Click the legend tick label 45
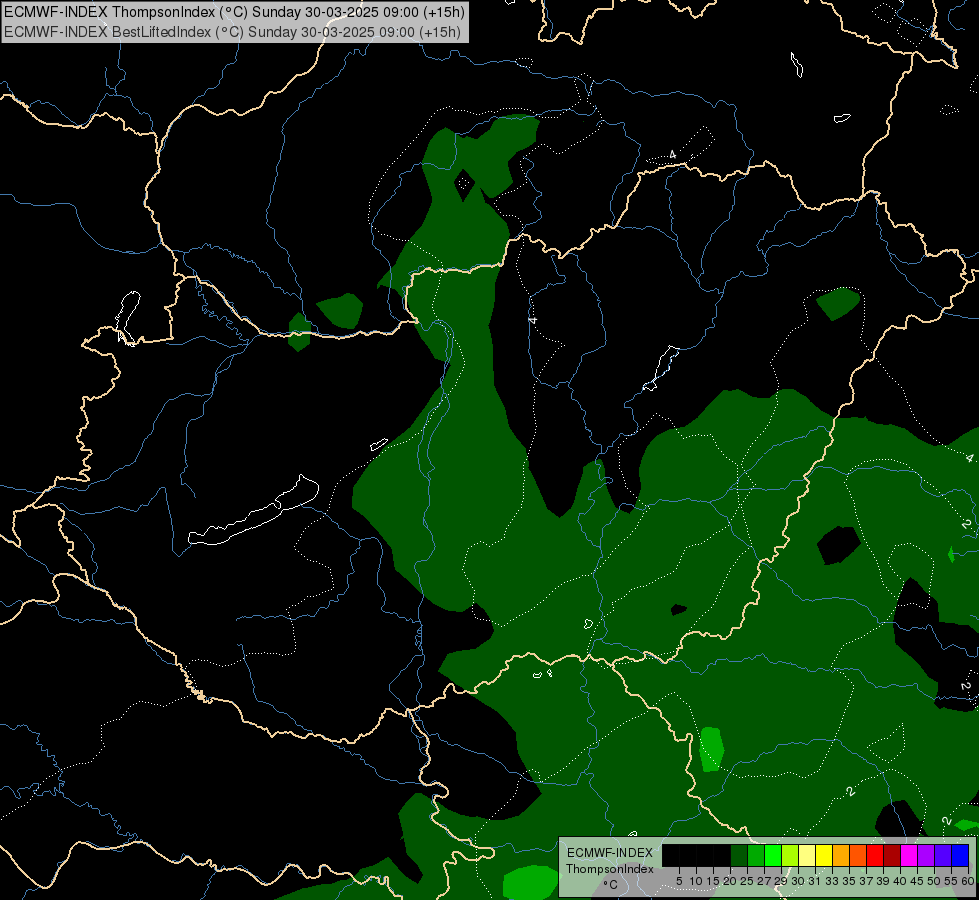The width and height of the screenshot is (979, 900). 917,881
